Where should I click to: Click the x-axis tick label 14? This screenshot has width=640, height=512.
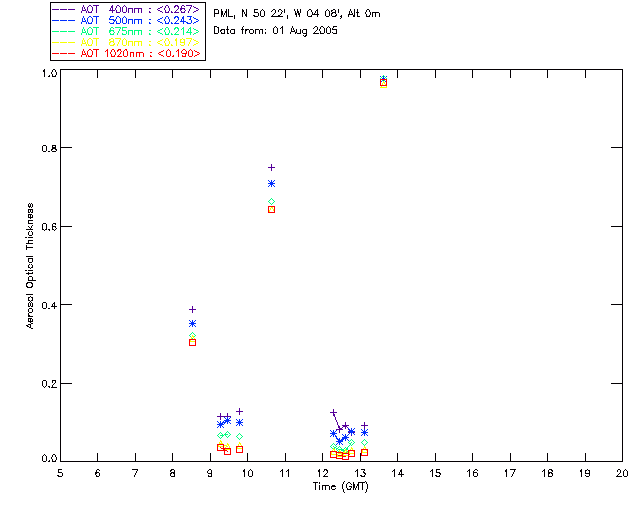click(x=398, y=473)
